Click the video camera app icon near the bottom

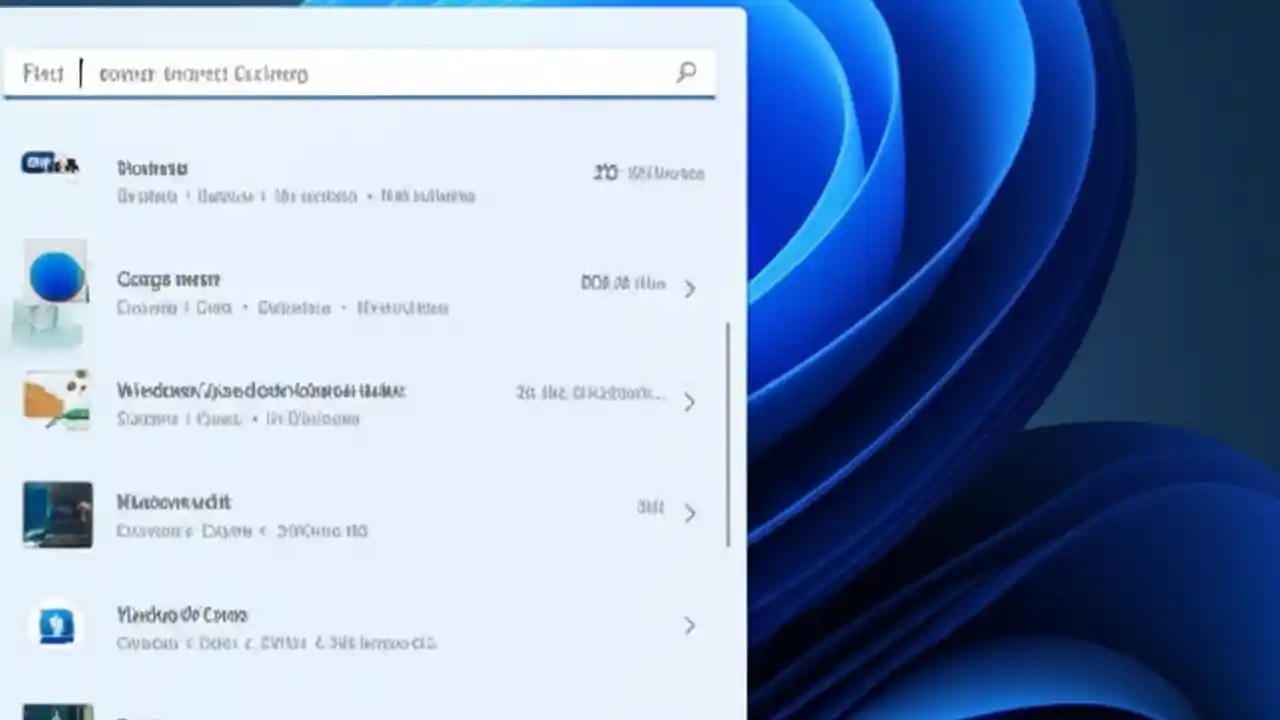(x=57, y=625)
